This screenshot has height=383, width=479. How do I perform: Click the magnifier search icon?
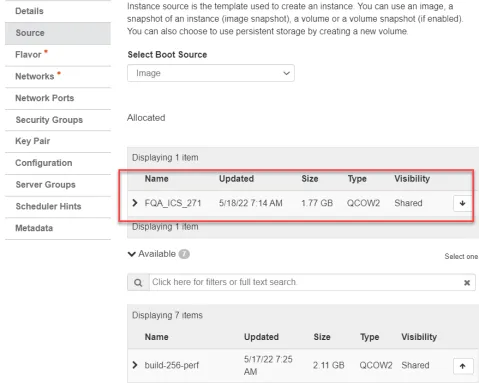pyautogui.click(x=138, y=283)
